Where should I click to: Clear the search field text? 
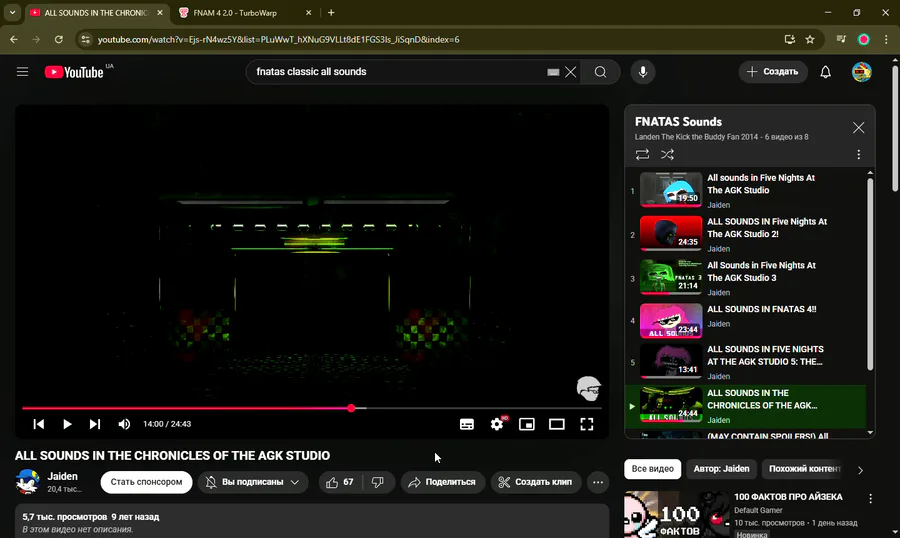[x=571, y=72]
